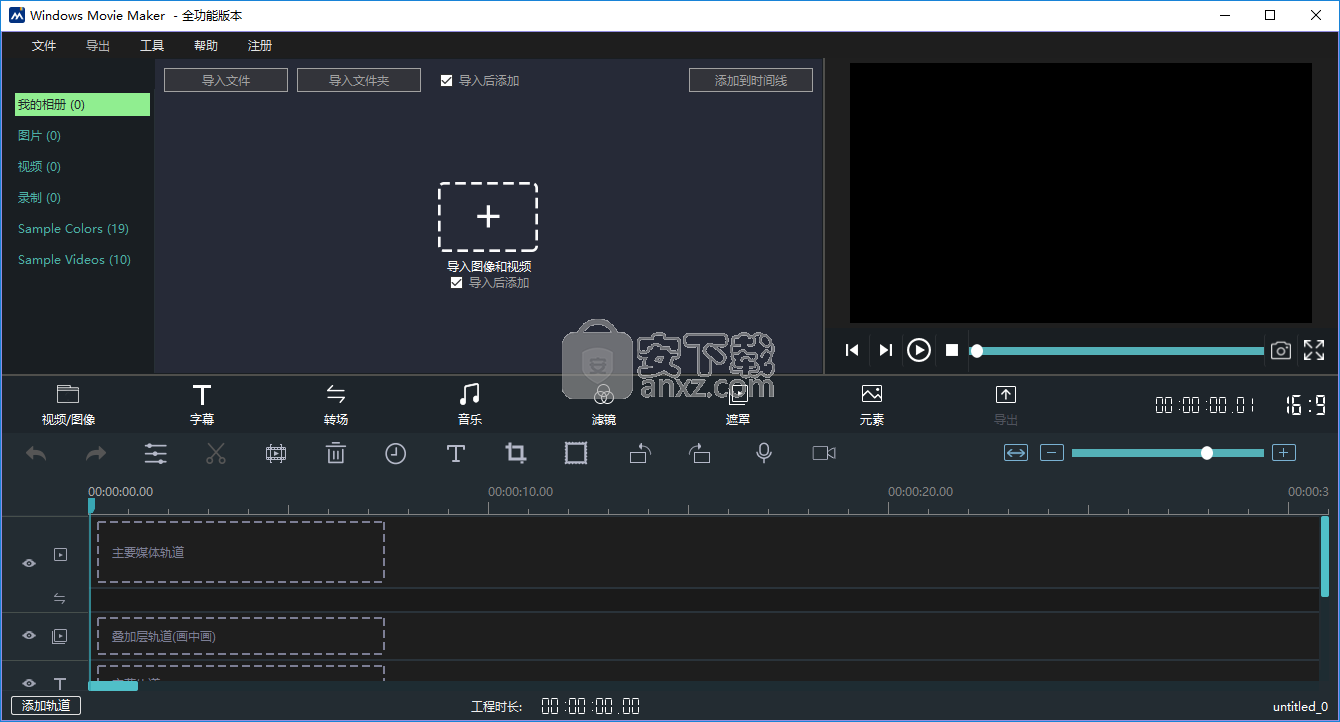Viewport: 1340px width, 722px height.
Task: Fit timeline to window with double-arrow icon
Action: coord(1016,453)
